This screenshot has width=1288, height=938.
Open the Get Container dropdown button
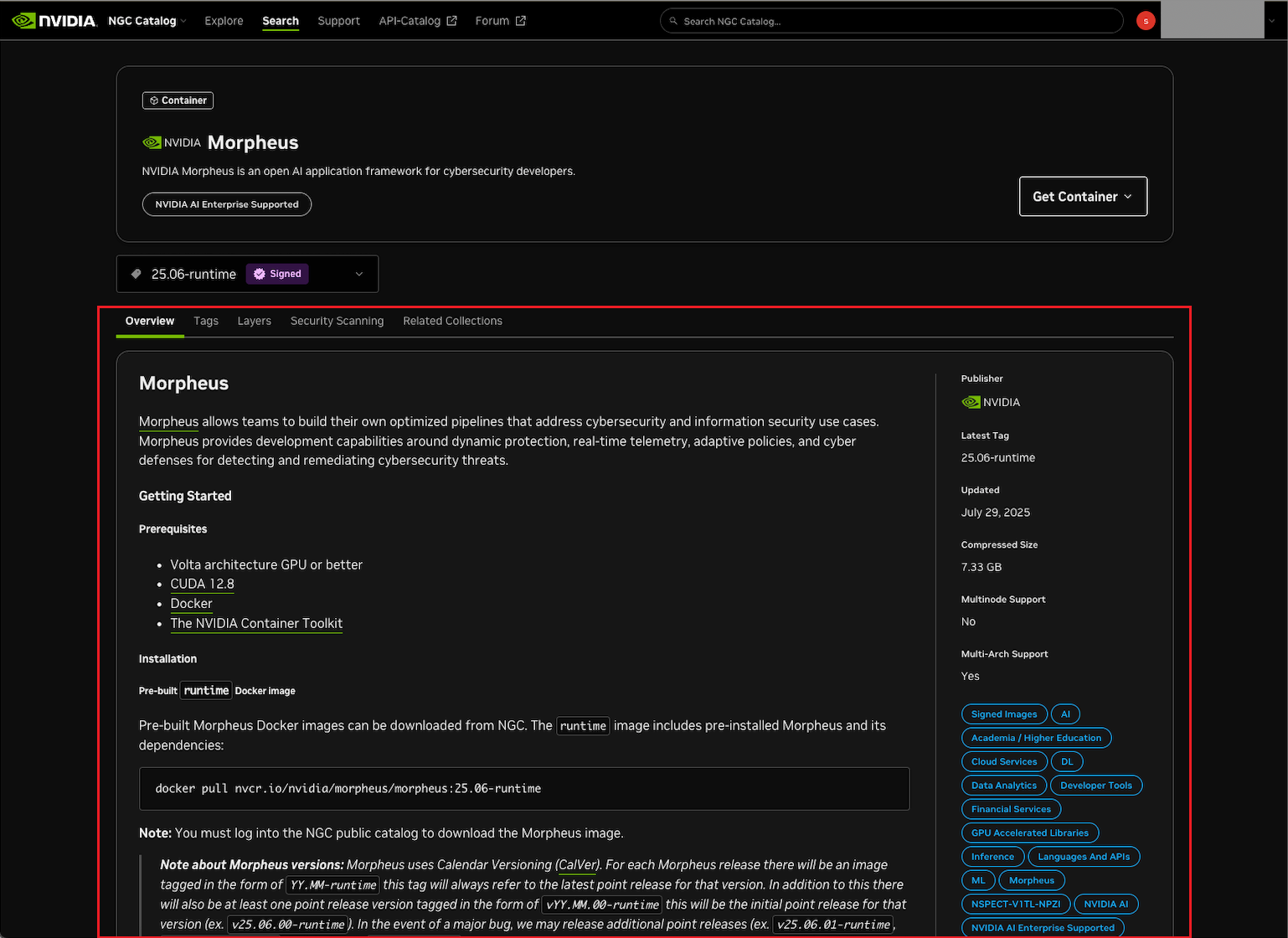click(1083, 196)
